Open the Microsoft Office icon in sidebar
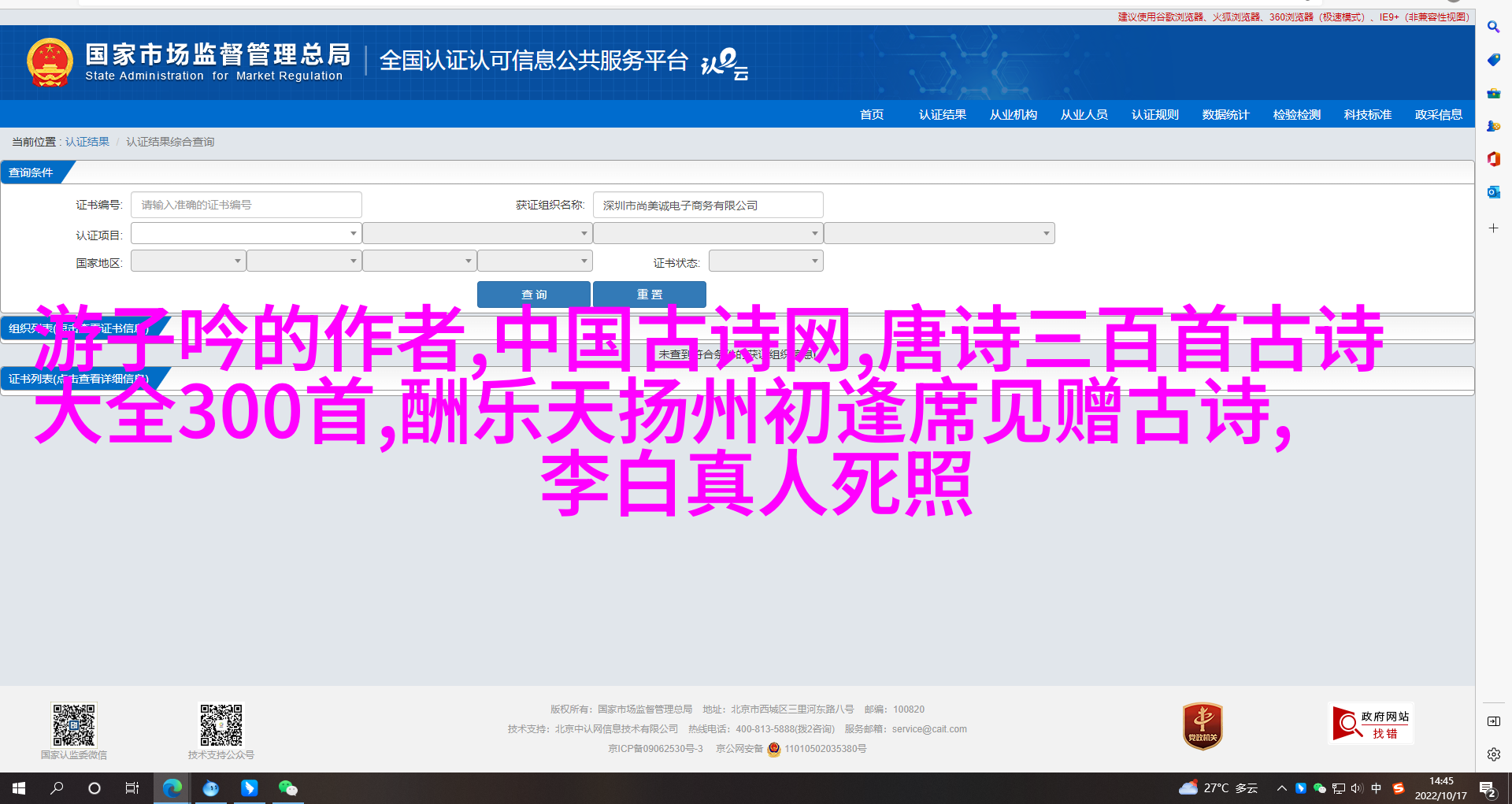 pos(1493,159)
